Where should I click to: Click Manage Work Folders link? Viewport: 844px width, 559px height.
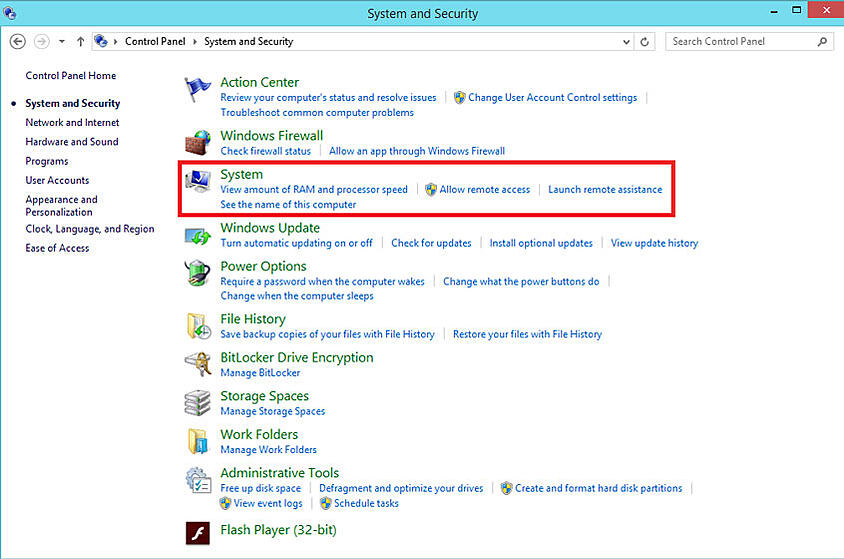coord(268,450)
